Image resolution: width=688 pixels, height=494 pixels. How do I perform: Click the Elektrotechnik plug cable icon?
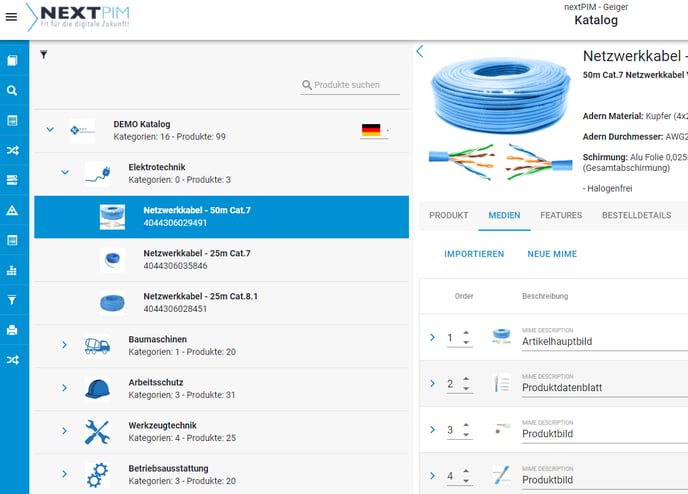(x=97, y=173)
